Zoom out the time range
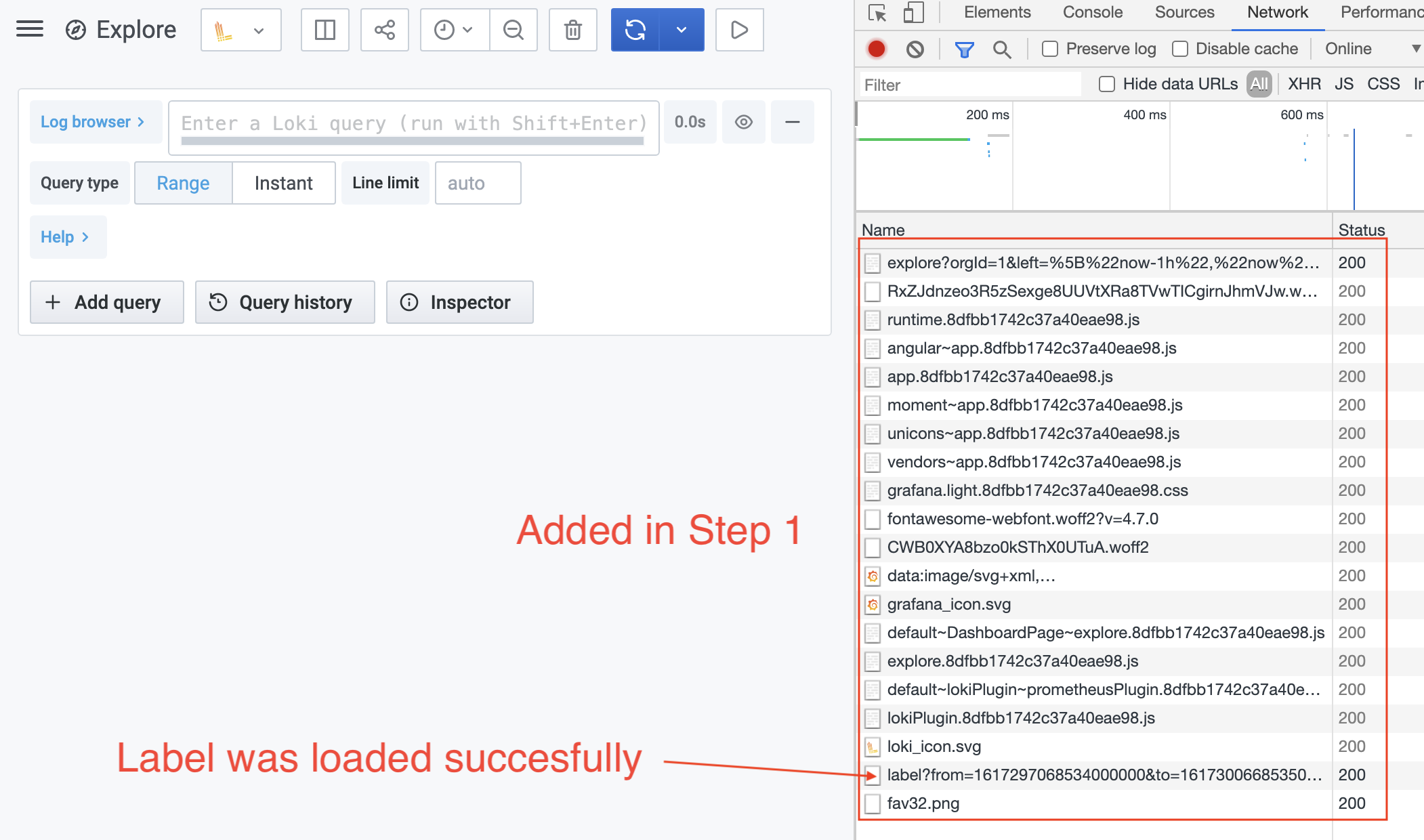Screen dimensions: 1424x840 [x=514, y=30]
